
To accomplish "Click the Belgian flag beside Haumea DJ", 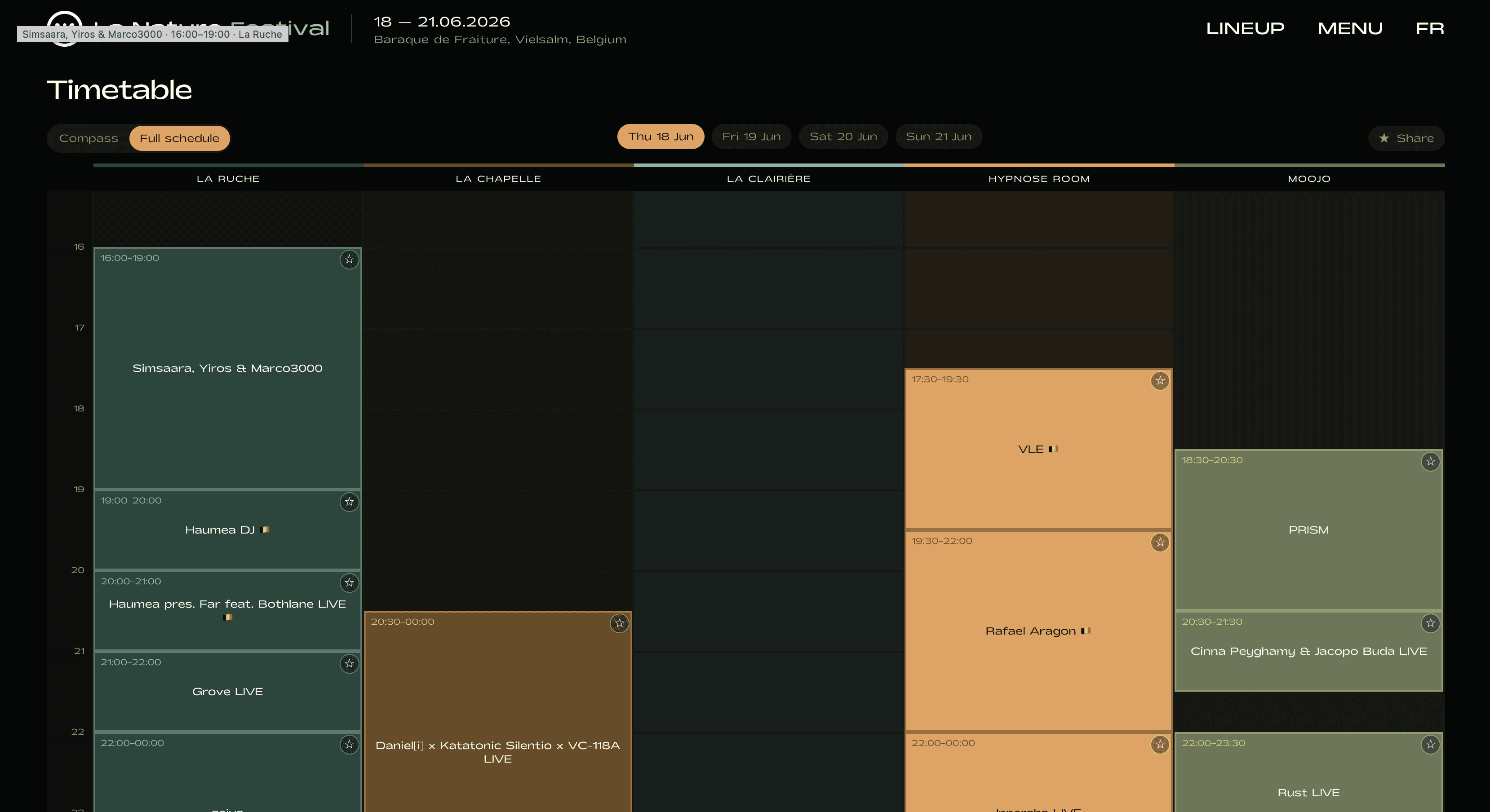I will (x=265, y=530).
